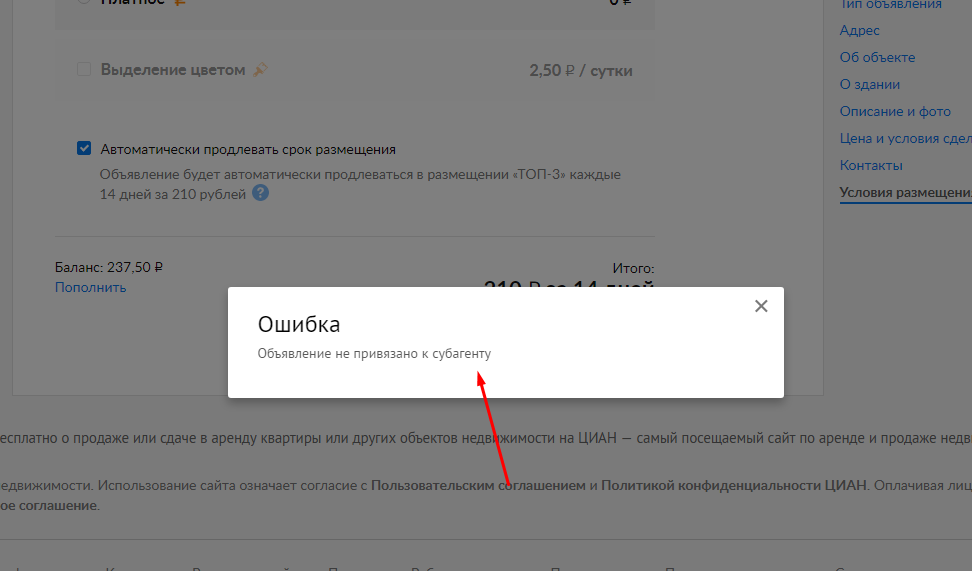Open the Описание и фото section
This screenshot has height=571, width=972.
click(895, 112)
